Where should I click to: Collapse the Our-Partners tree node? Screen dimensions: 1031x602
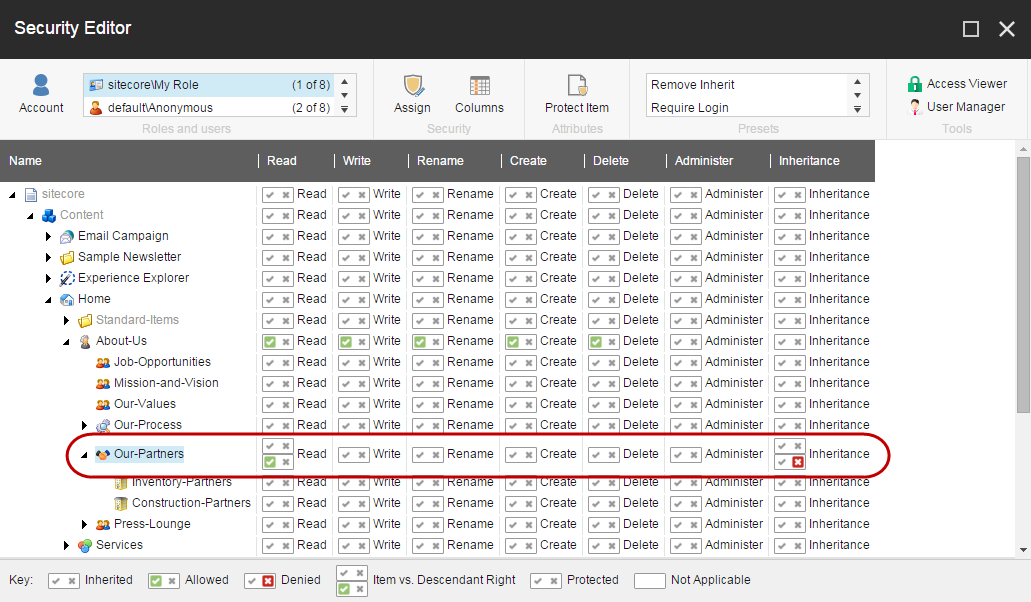point(85,455)
